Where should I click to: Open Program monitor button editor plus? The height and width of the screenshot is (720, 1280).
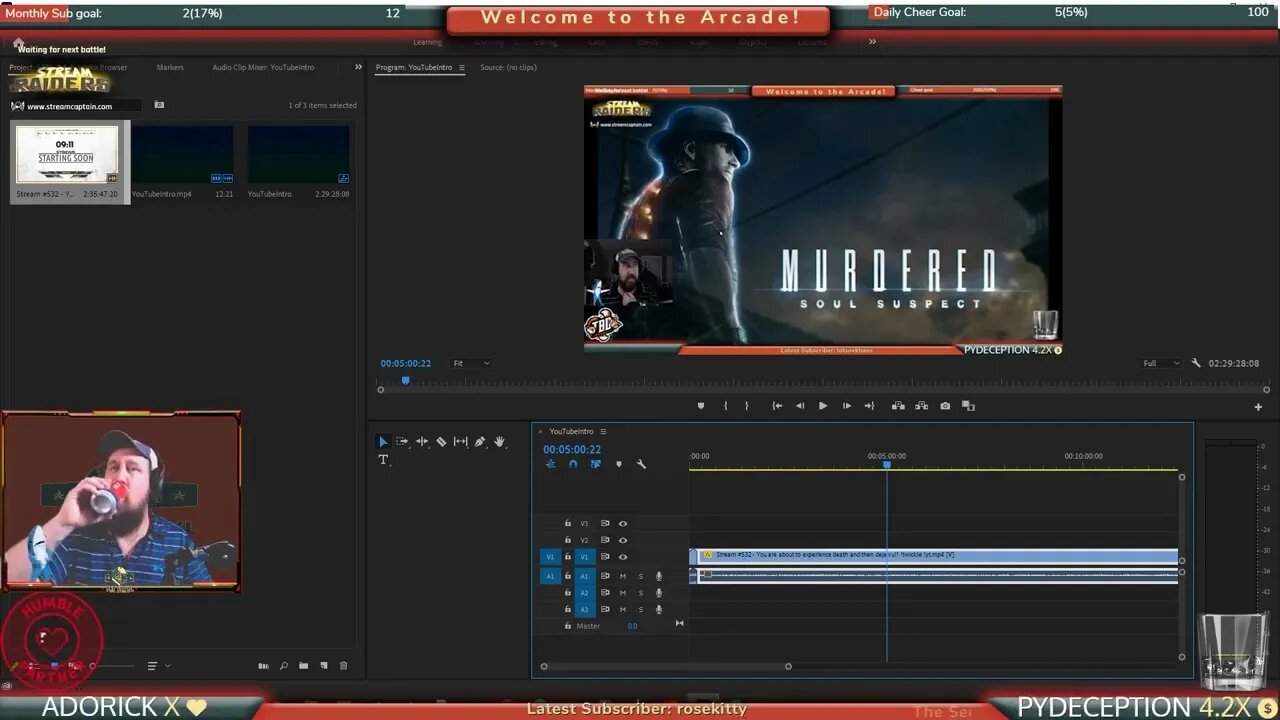(x=1258, y=407)
